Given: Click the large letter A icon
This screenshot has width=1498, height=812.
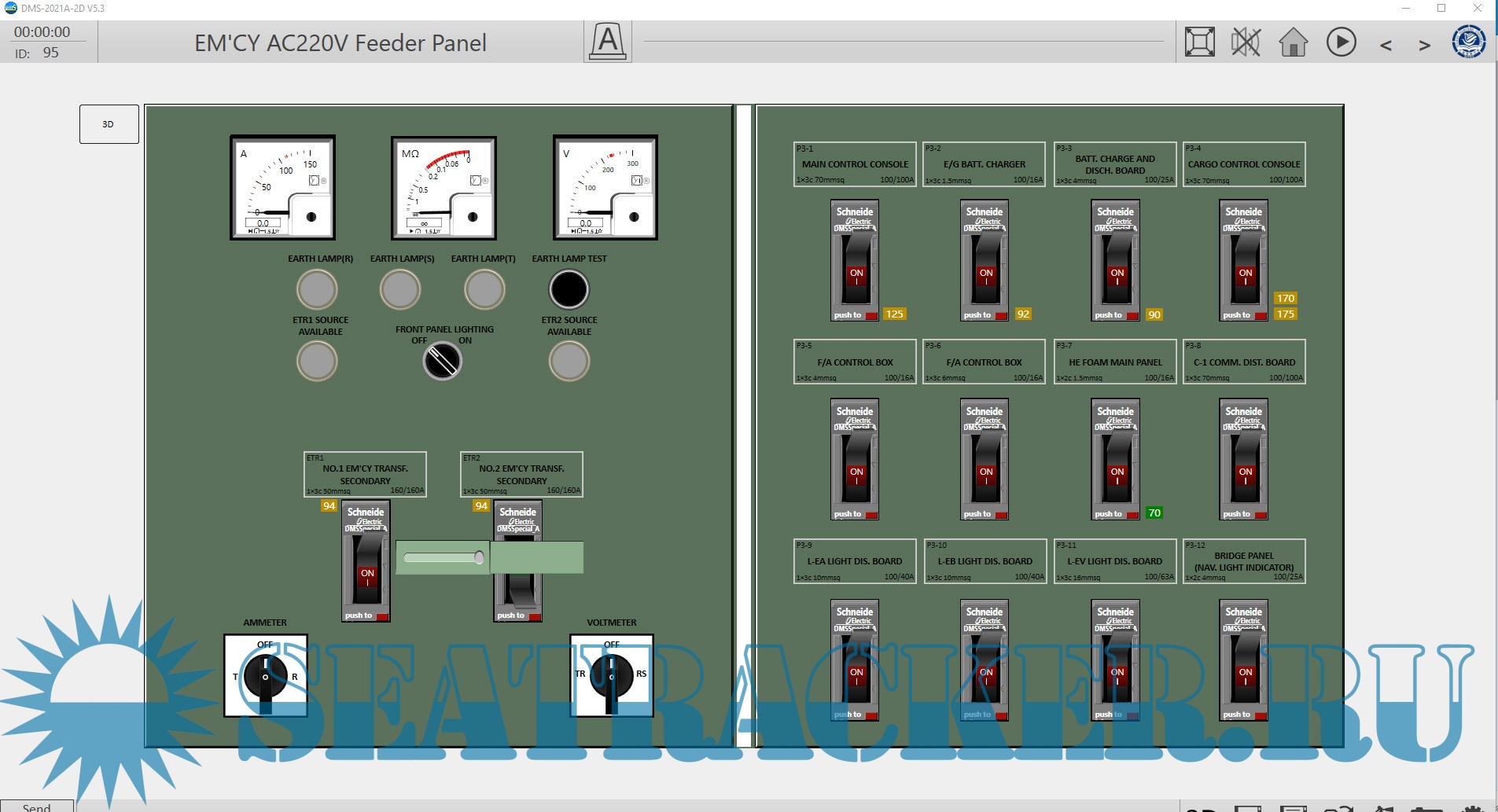Looking at the screenshot, I should (x=607, y=41).
